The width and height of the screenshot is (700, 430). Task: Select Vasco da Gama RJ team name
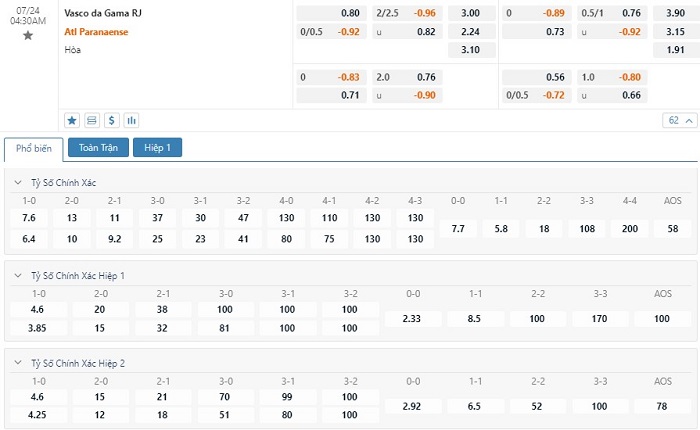coord(103,13)
